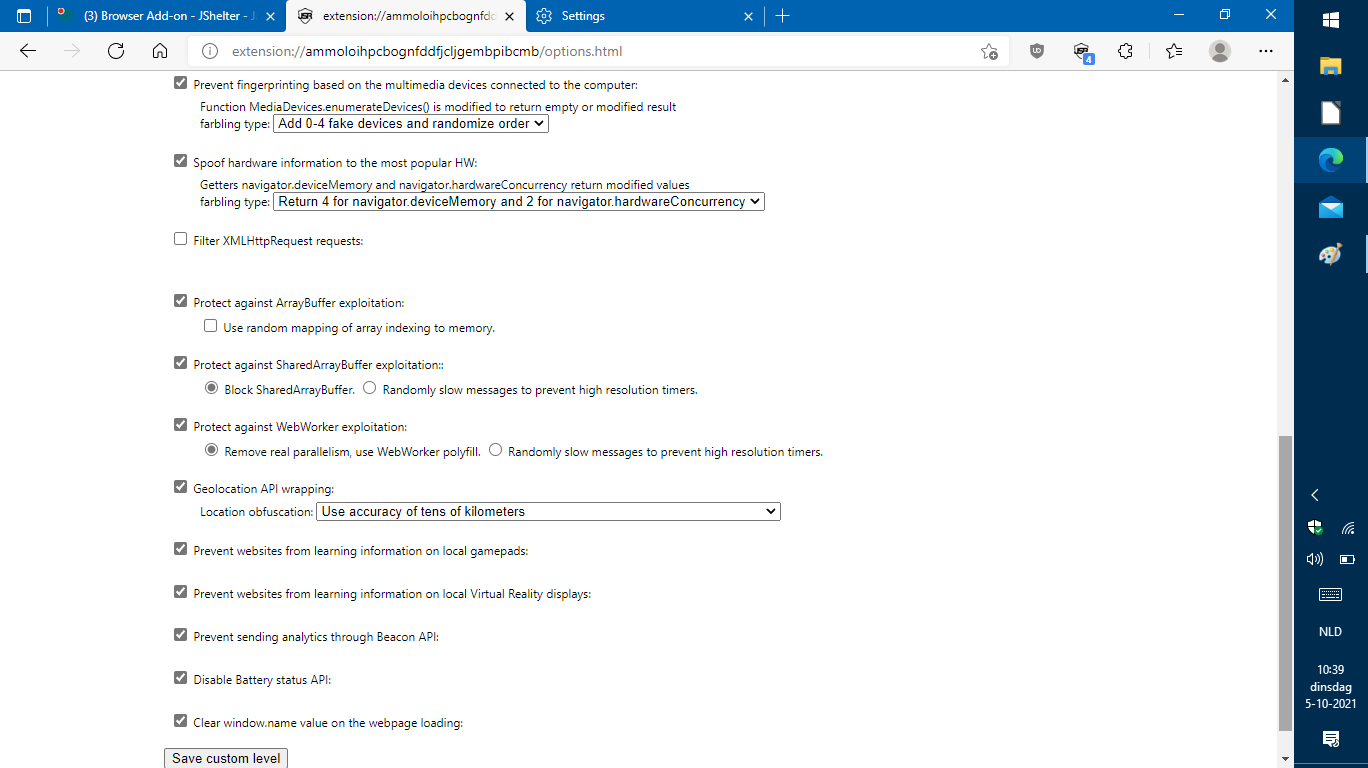Open the uBlock Origin extension icon
This screenshot has height=768, width=1368.
coord(1037,51)
